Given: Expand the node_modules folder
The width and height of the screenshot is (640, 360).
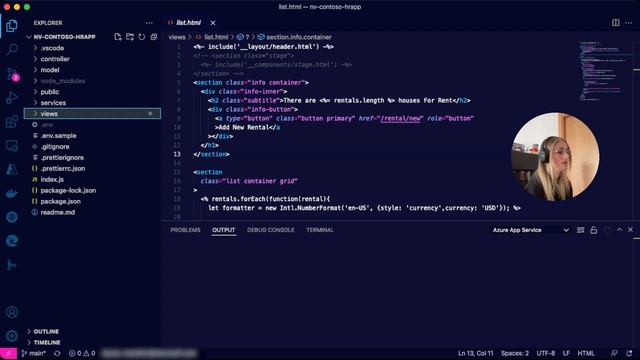Looking at the screenshot, I should pos(63,81).
